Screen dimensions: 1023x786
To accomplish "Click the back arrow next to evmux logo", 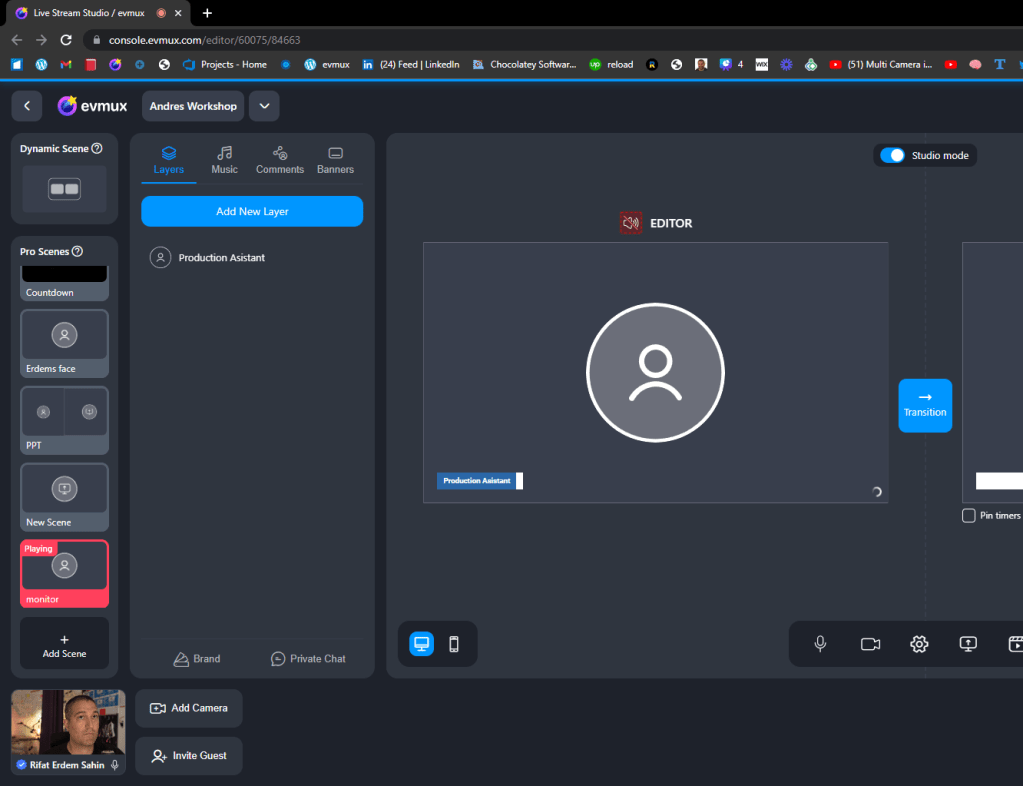I will click(27, 106).
